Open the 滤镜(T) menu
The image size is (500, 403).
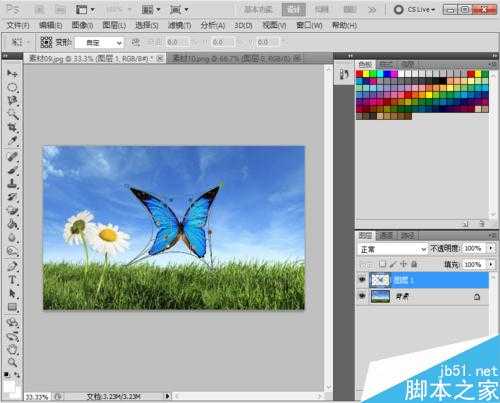click(x=179, y=25)
